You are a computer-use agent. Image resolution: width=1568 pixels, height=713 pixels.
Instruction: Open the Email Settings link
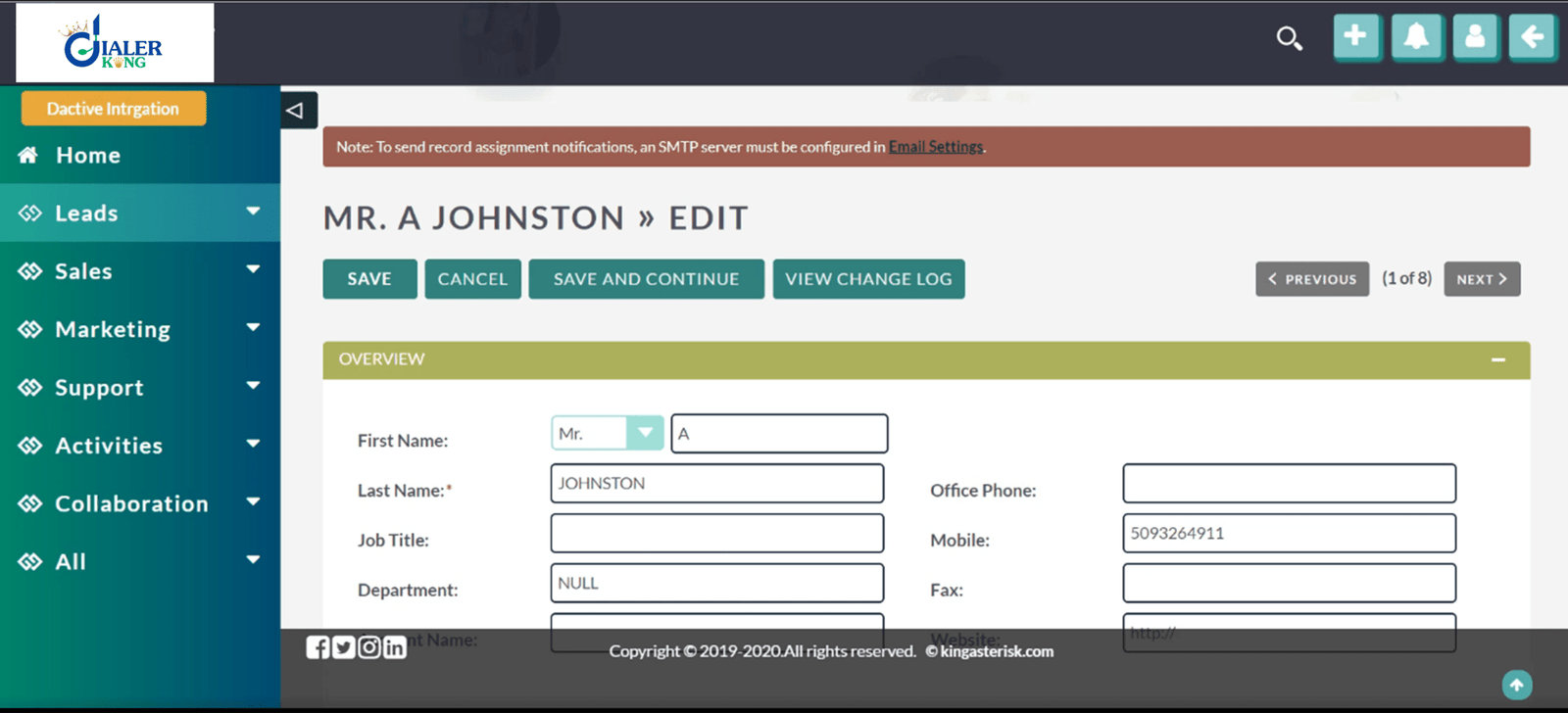tap(935, 147)
